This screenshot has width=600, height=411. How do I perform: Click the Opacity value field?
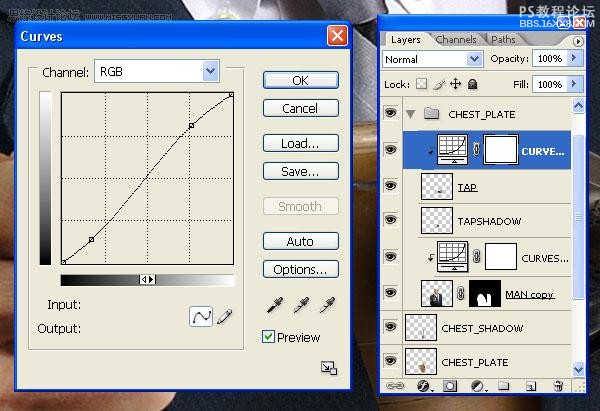click(550, 59)
